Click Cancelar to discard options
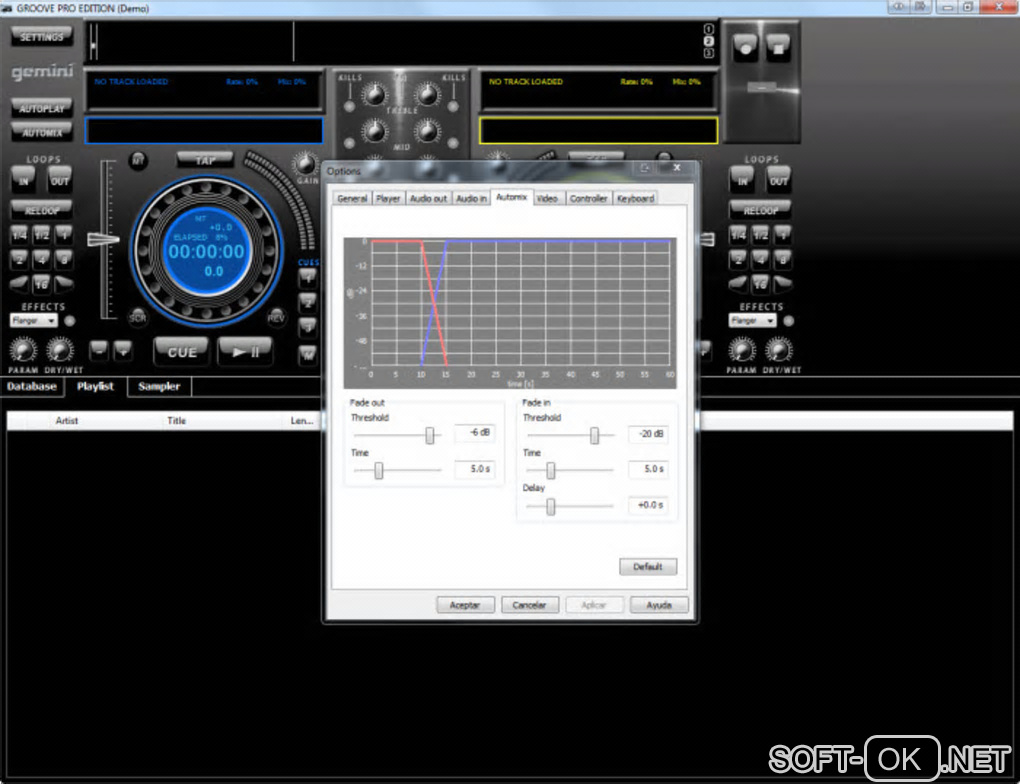 pyautogui.click(x=530, y=605)
